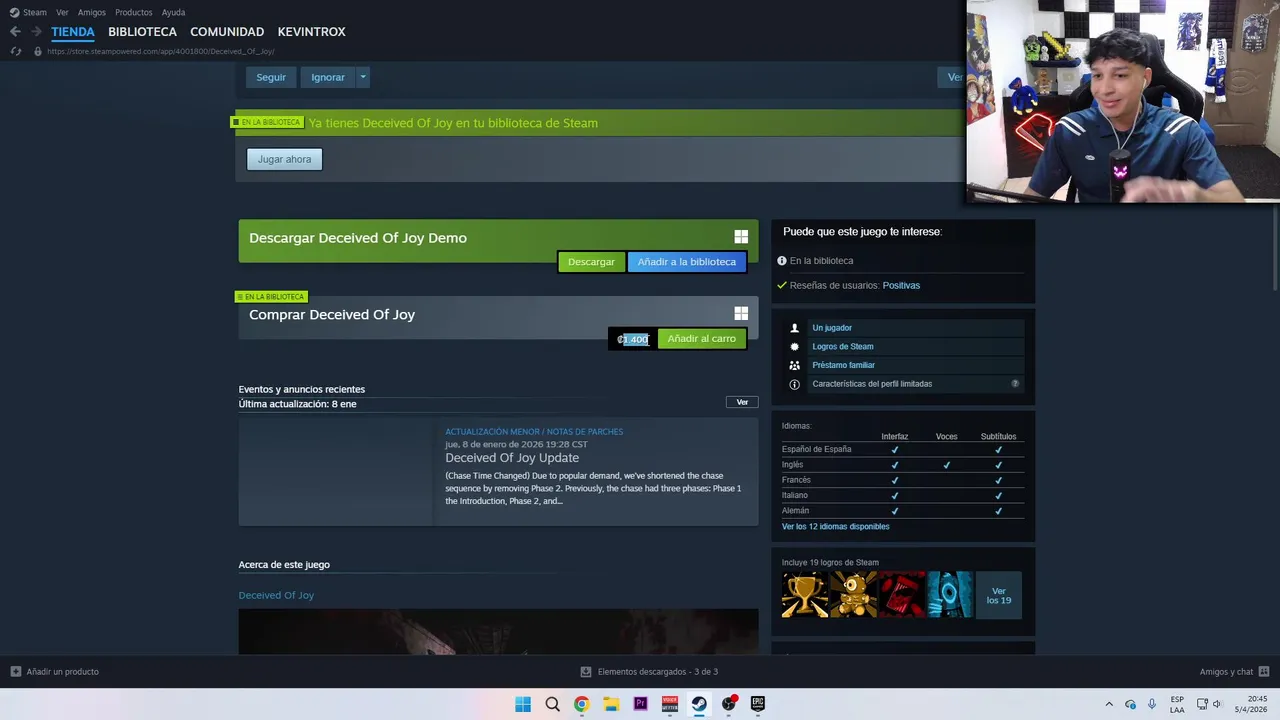The width and height of the screenshot is (1280, 720).
Task: Open the ESP LAA language indicator
Action: click(1177, 704)
